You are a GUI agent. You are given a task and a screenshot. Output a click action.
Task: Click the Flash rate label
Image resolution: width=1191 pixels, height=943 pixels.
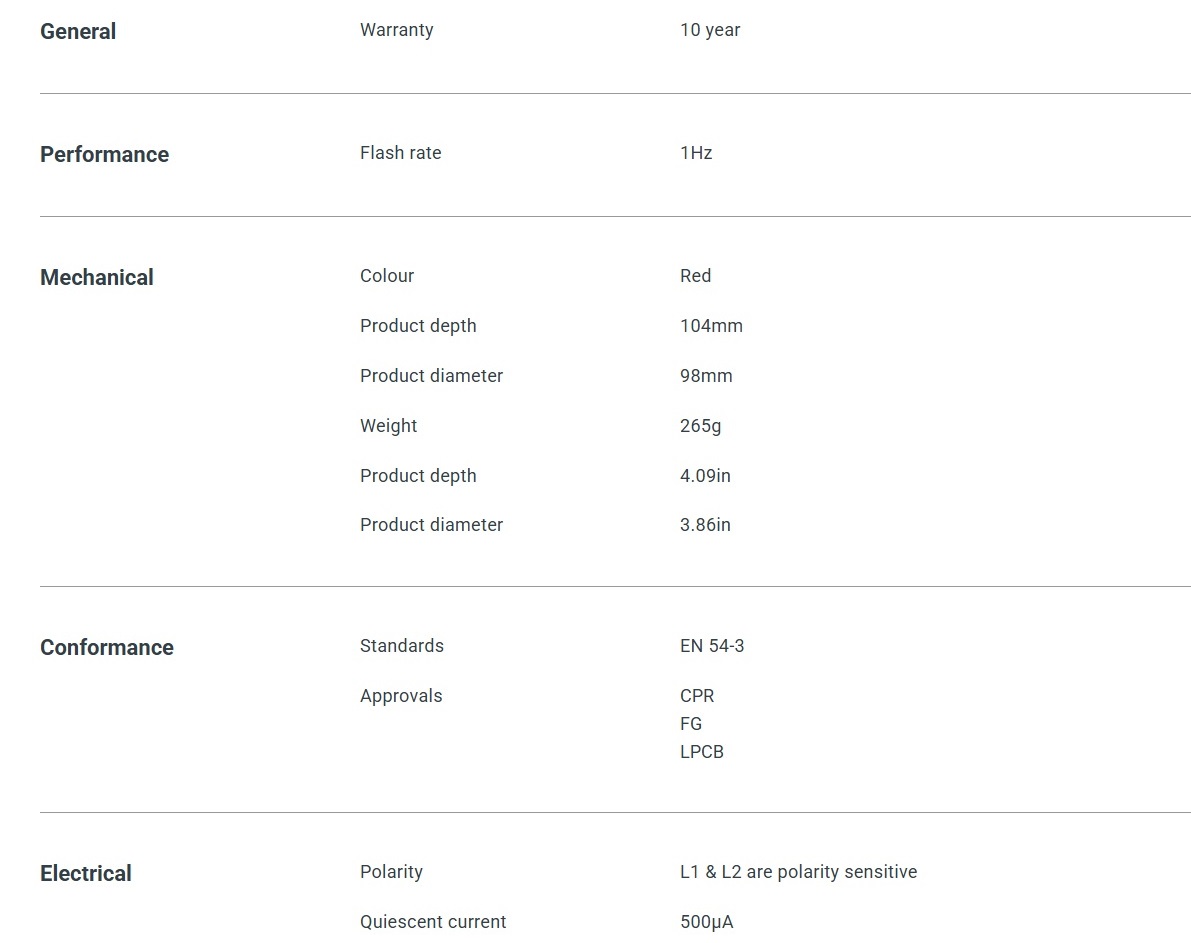(x=400, y=153)
